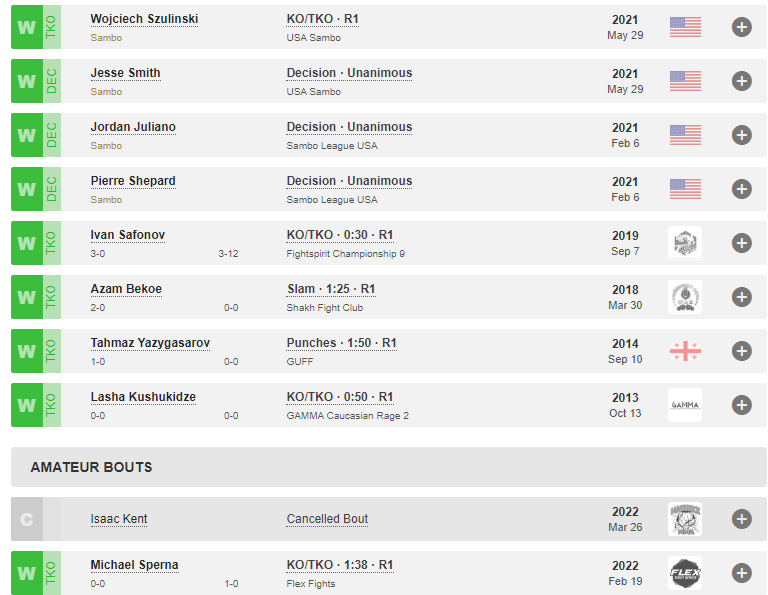Click the USA flag on Pierre Shepard row

coord(685,189)
